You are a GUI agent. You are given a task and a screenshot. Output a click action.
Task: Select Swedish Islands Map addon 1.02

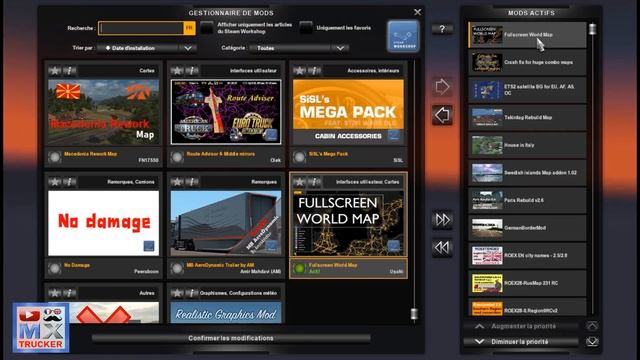point(527,173)
